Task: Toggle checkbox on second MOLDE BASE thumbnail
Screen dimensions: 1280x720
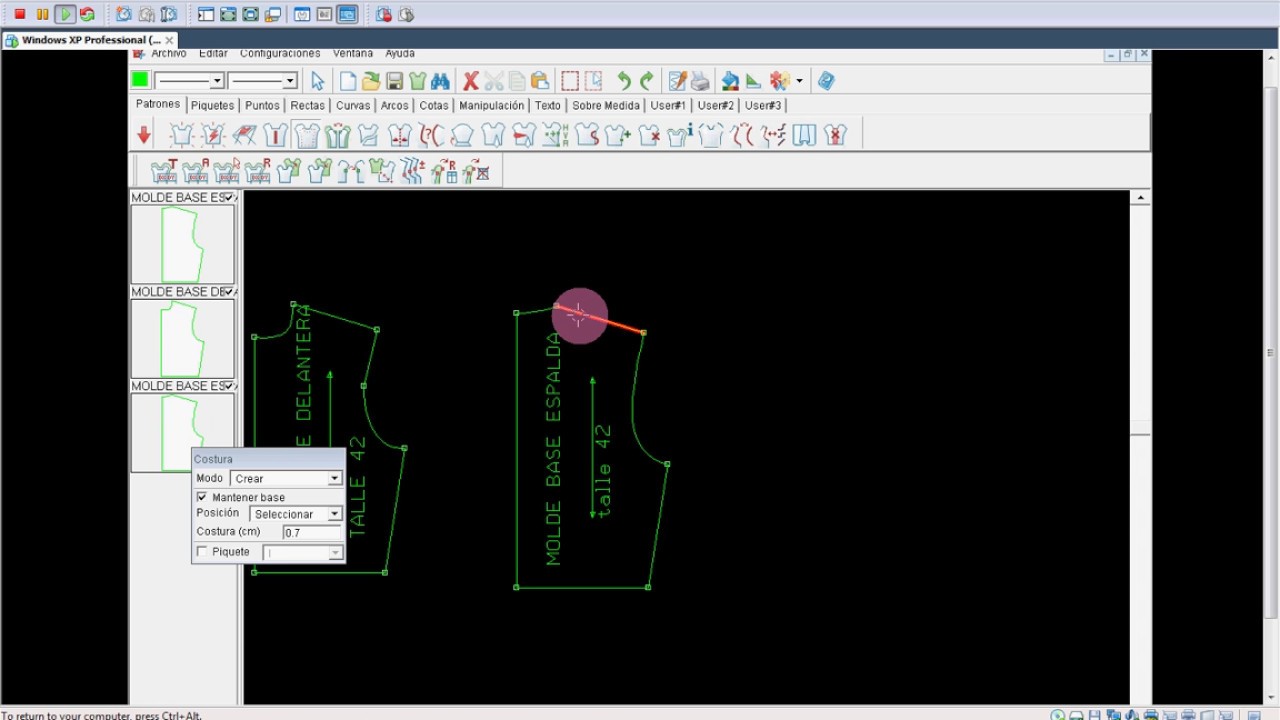Action: tap(229, 291)
